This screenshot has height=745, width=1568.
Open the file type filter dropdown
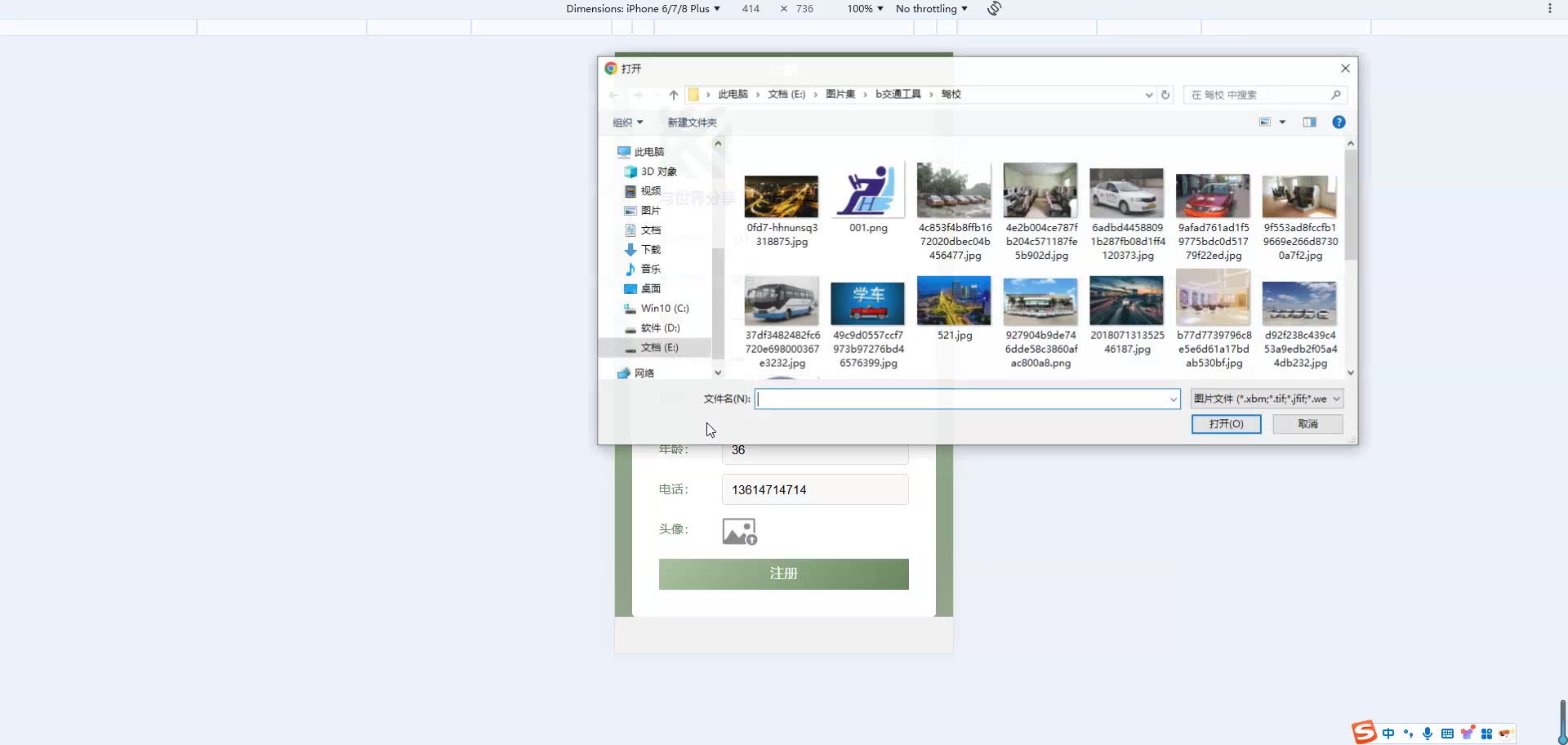click(x=1267, y=399)
